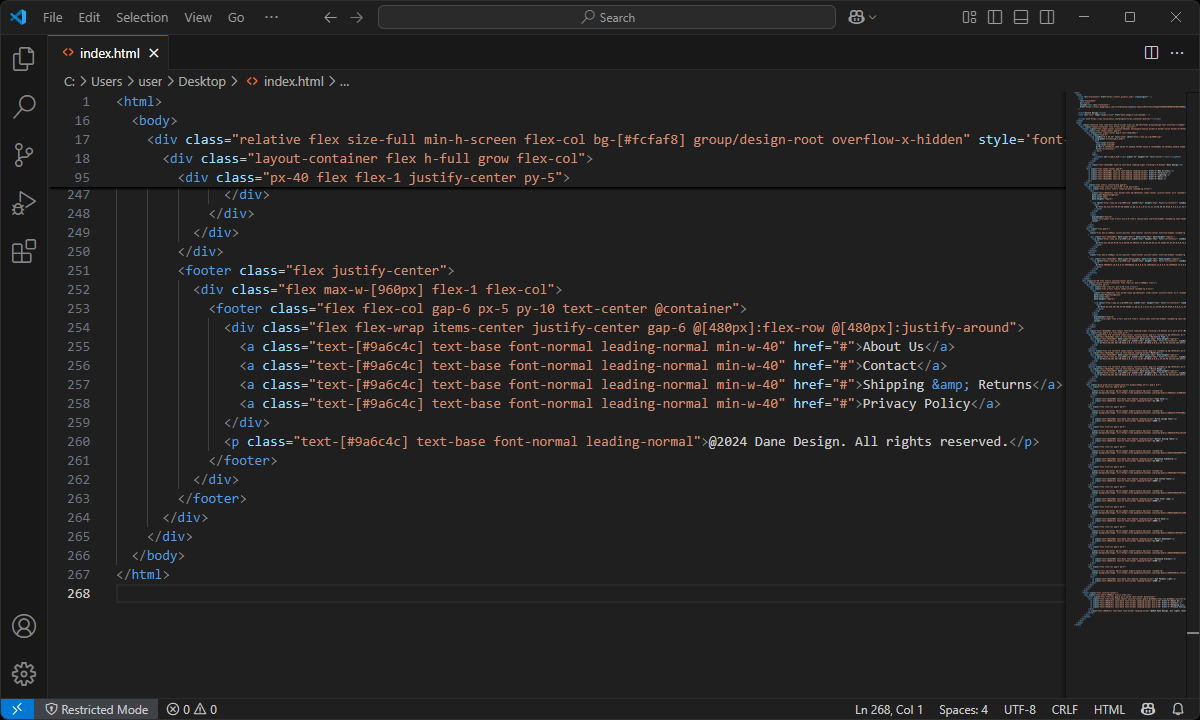Select the index.html editor tab
This screenshot has height=720, width=1200.
click(108, 53)
